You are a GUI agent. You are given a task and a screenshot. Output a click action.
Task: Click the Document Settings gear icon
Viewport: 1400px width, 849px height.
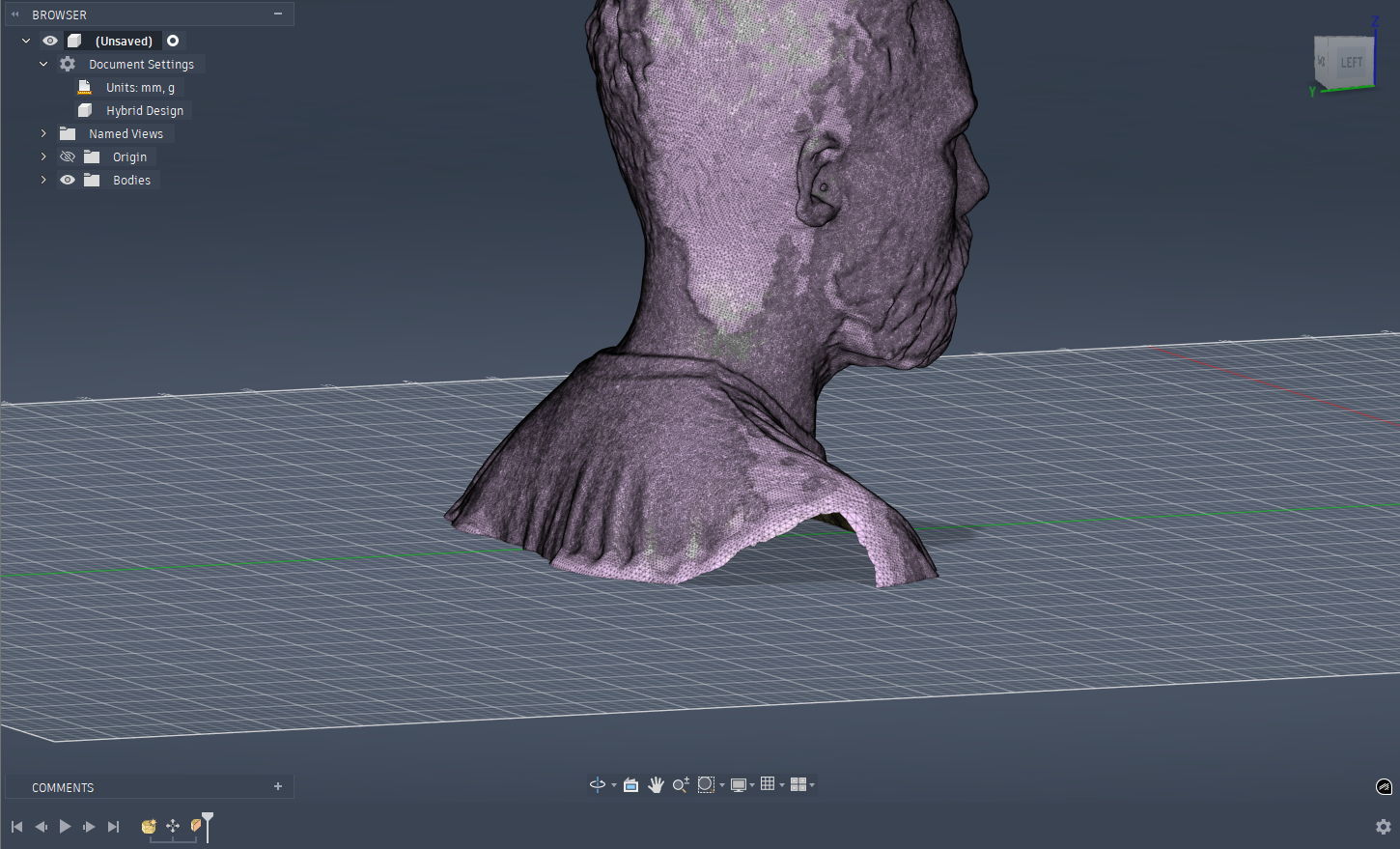(66, 64)
